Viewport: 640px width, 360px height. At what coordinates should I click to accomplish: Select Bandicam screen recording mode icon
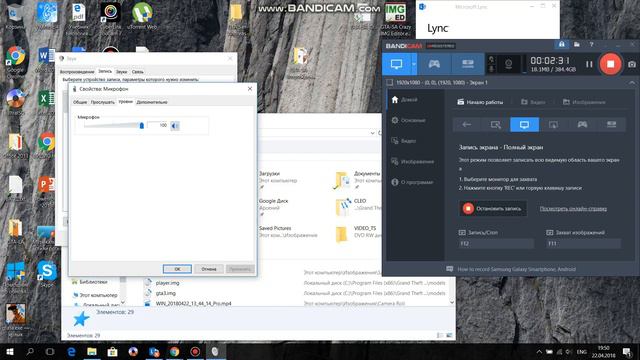[396, 64]
